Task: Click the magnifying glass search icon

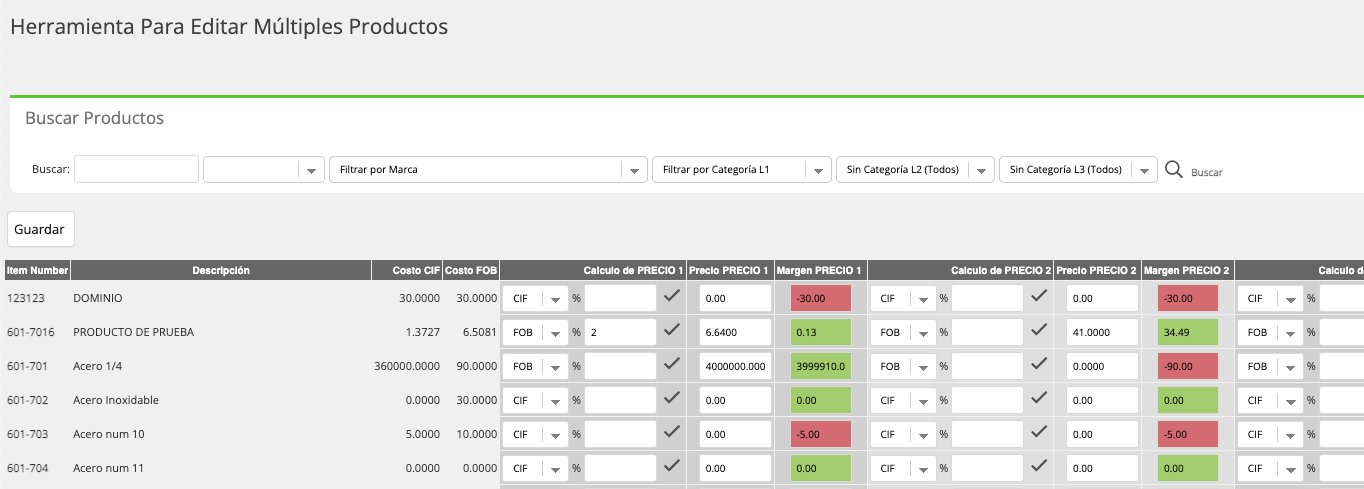Action: [x=1174, y=170]
